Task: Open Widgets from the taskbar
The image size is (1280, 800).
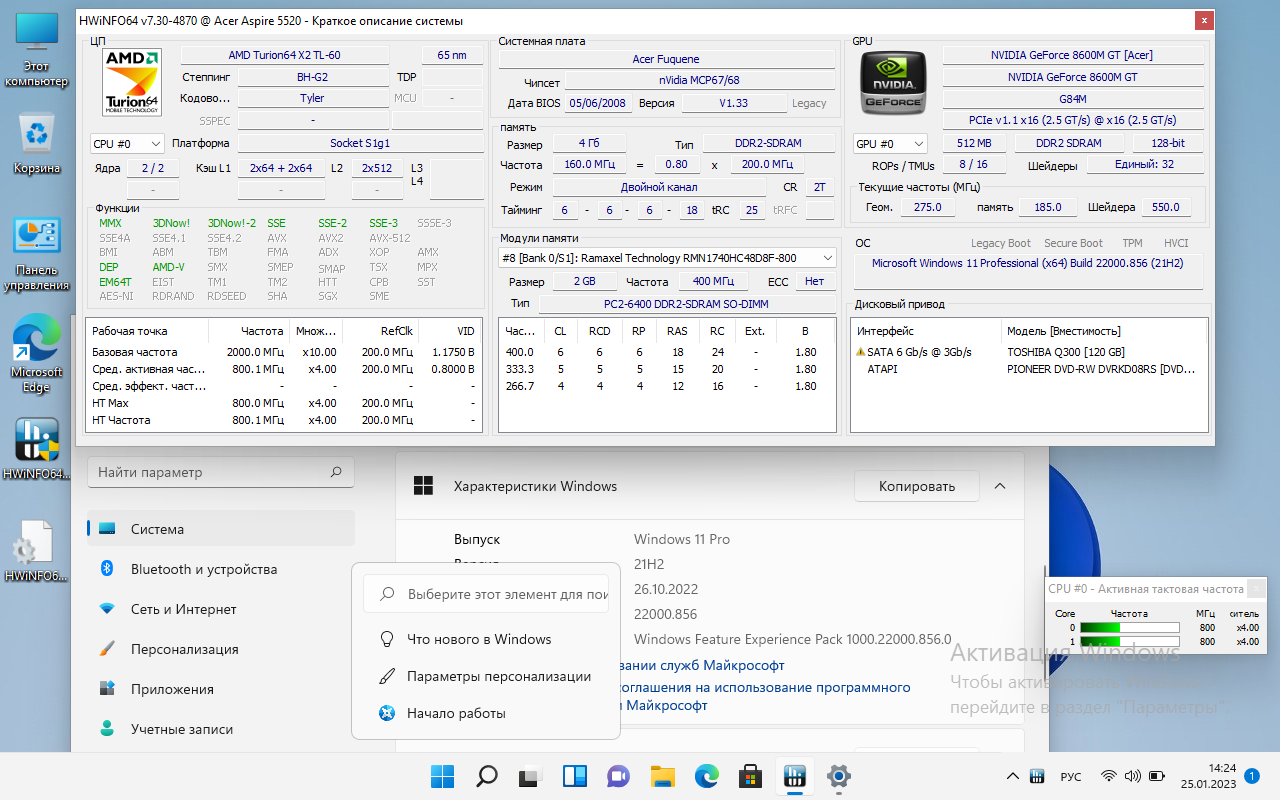Action: (574, 776)
